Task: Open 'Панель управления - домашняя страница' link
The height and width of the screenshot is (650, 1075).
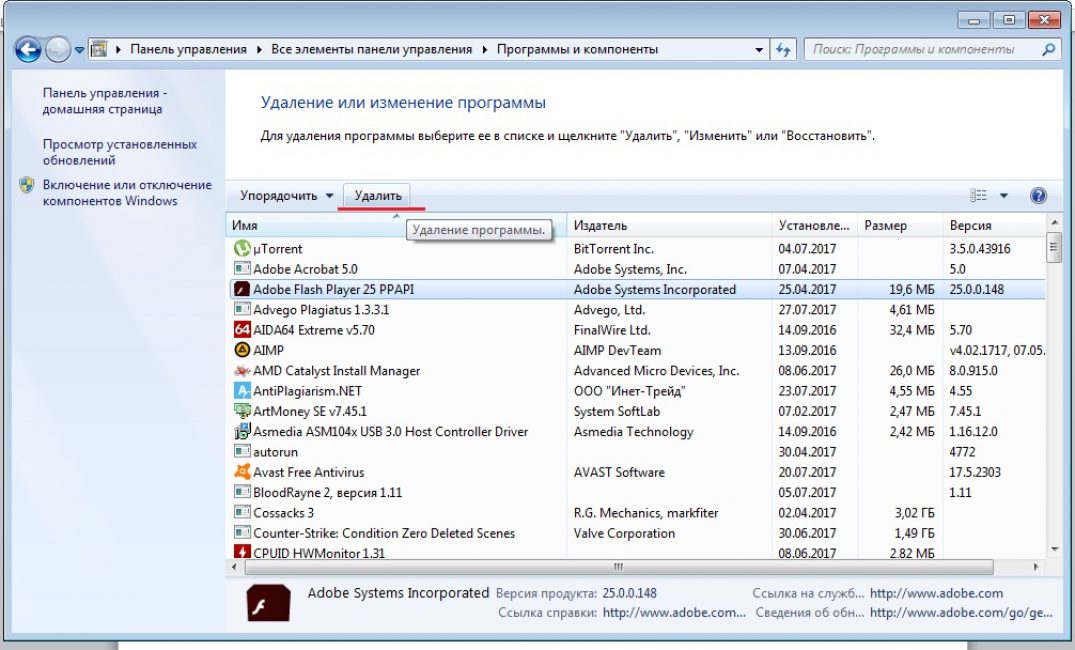Action: click(x=105, y=101)
